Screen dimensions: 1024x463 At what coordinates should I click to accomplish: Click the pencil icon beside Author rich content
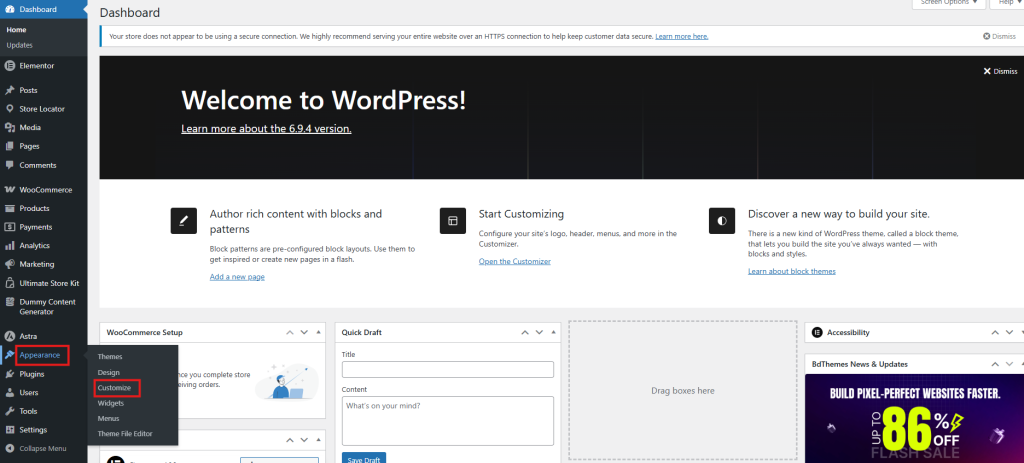[184, 221]
